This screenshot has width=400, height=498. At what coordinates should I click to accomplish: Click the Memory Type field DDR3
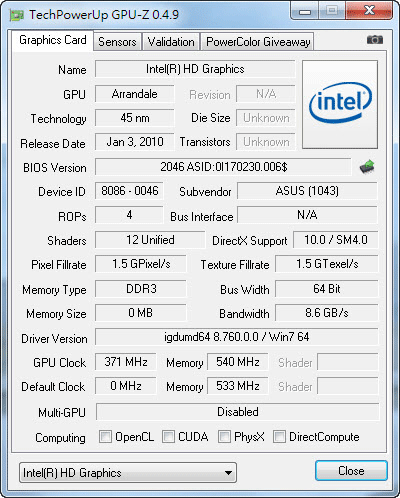coord(141,289)
